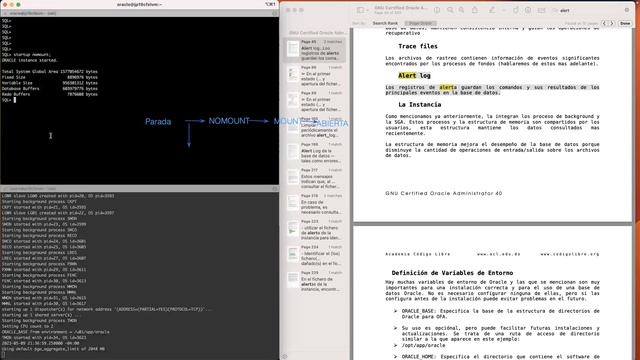
Task: Click the Done button in search bar
Action: point(625,23)
